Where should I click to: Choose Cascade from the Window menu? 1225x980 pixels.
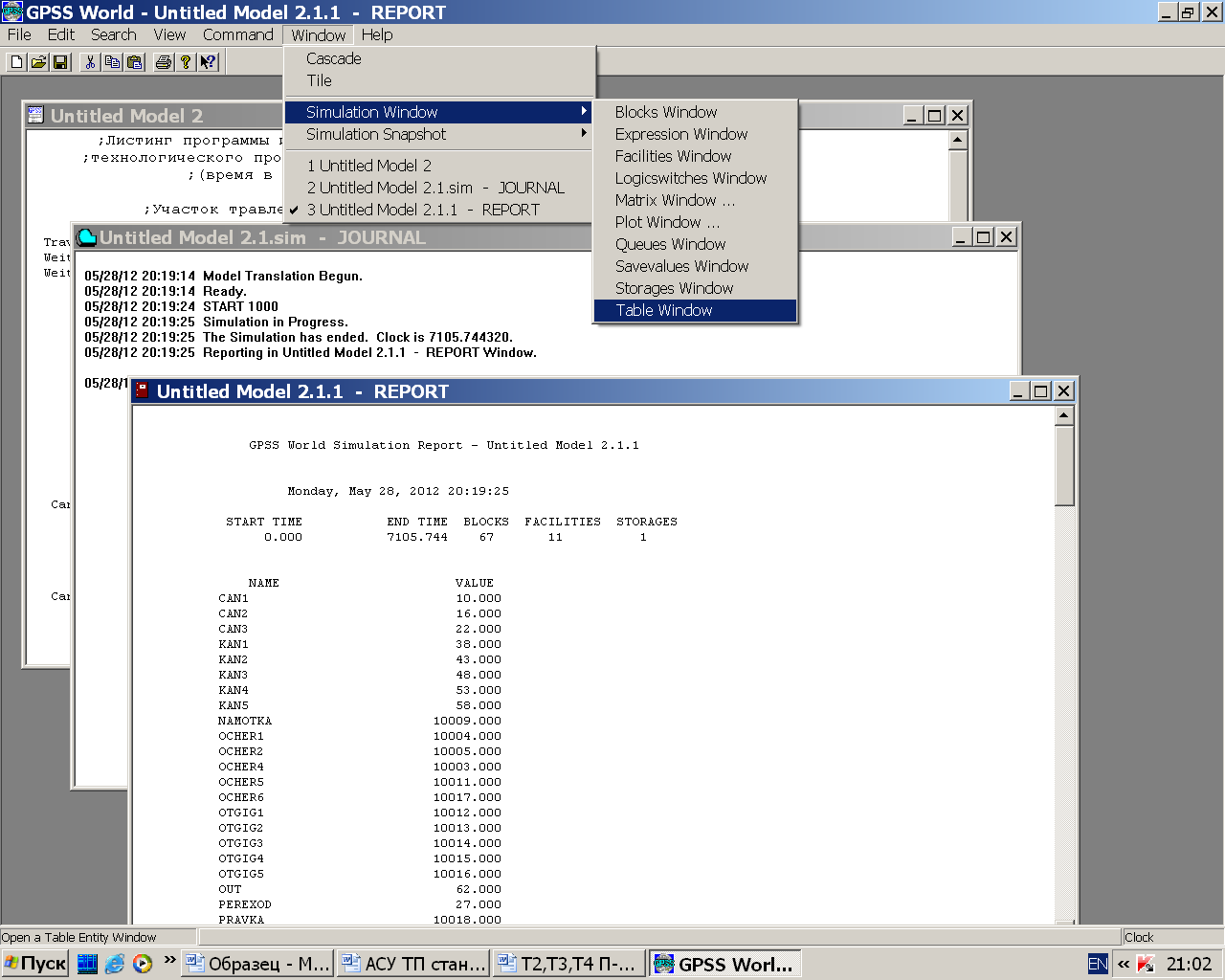439,58
